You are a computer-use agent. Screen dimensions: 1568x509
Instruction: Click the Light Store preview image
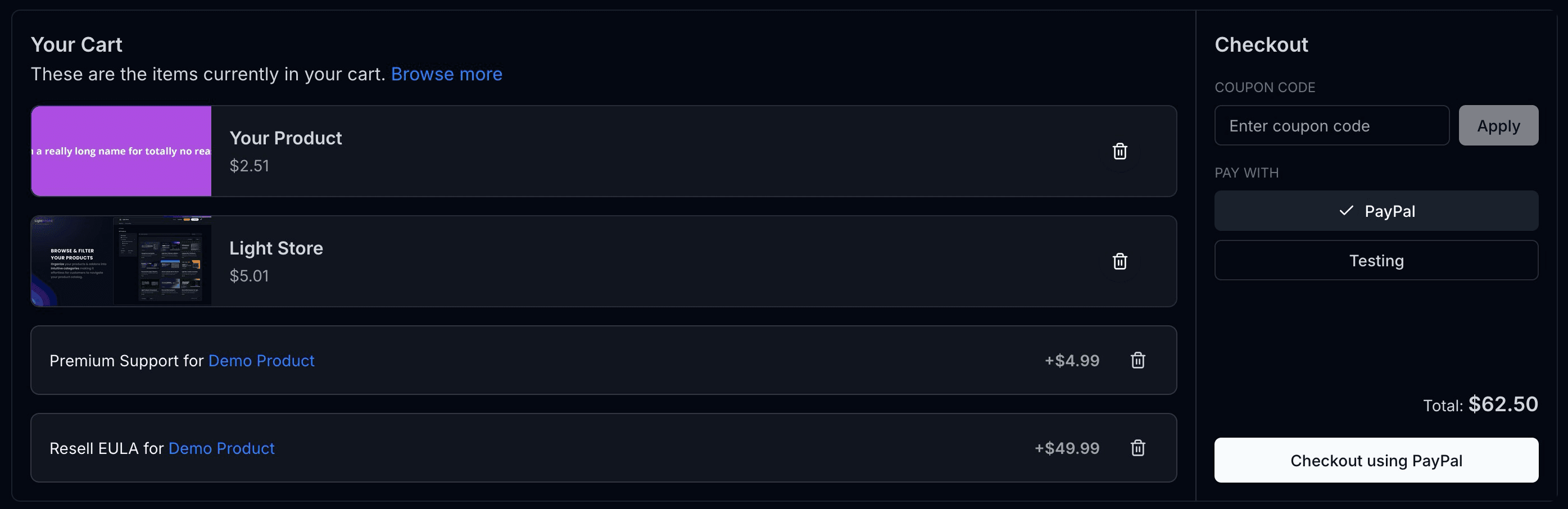(x=121, y=261)
